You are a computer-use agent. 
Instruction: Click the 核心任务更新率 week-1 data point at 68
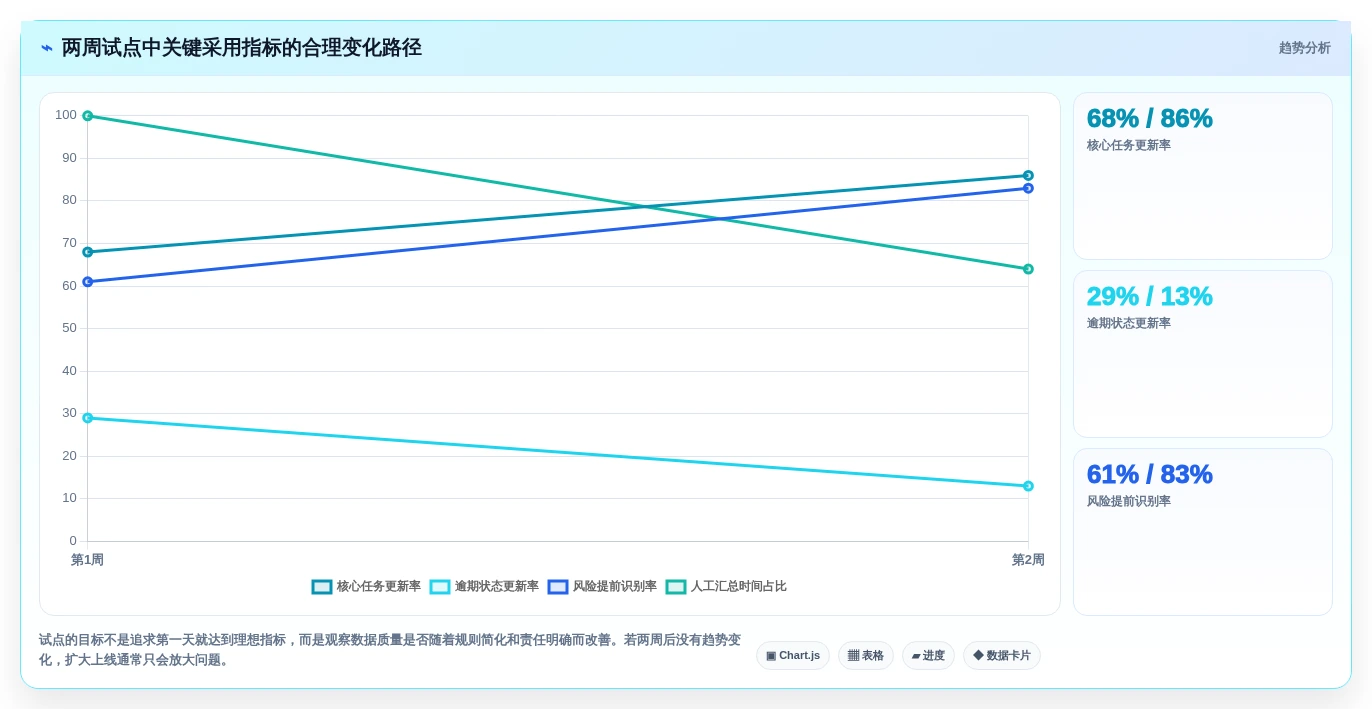coord(88,252)
